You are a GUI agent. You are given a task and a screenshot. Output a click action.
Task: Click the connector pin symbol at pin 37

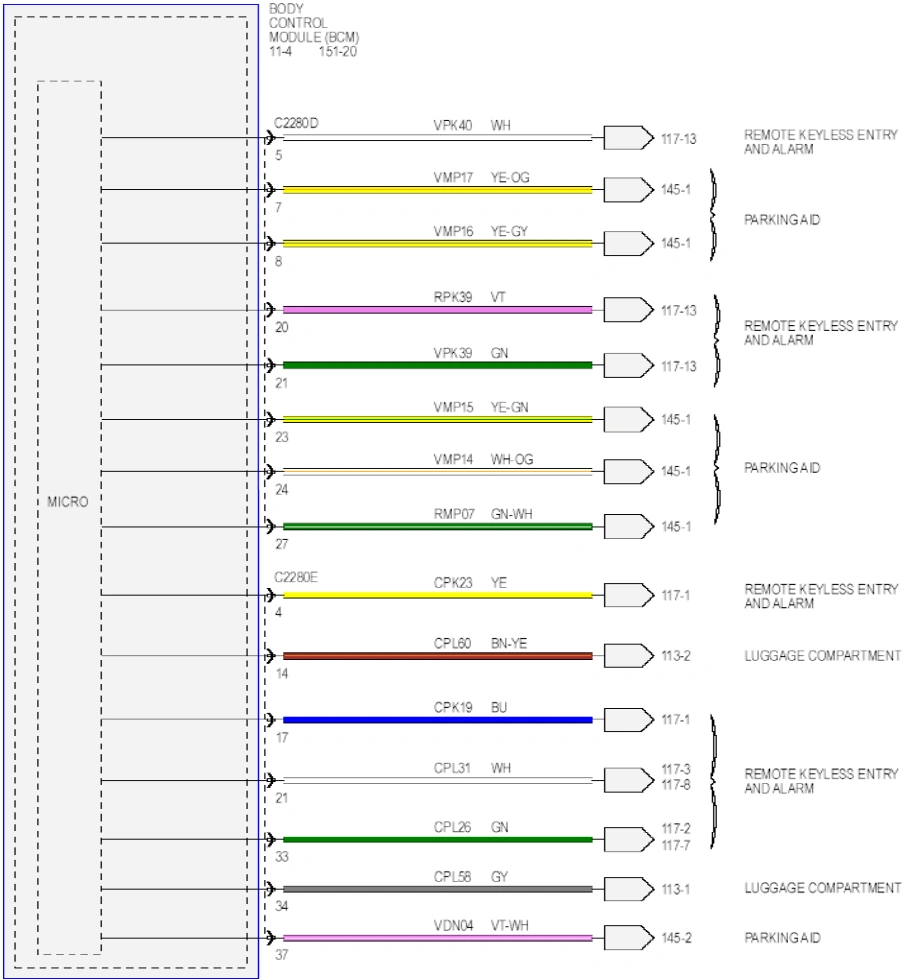pos(270,937)
